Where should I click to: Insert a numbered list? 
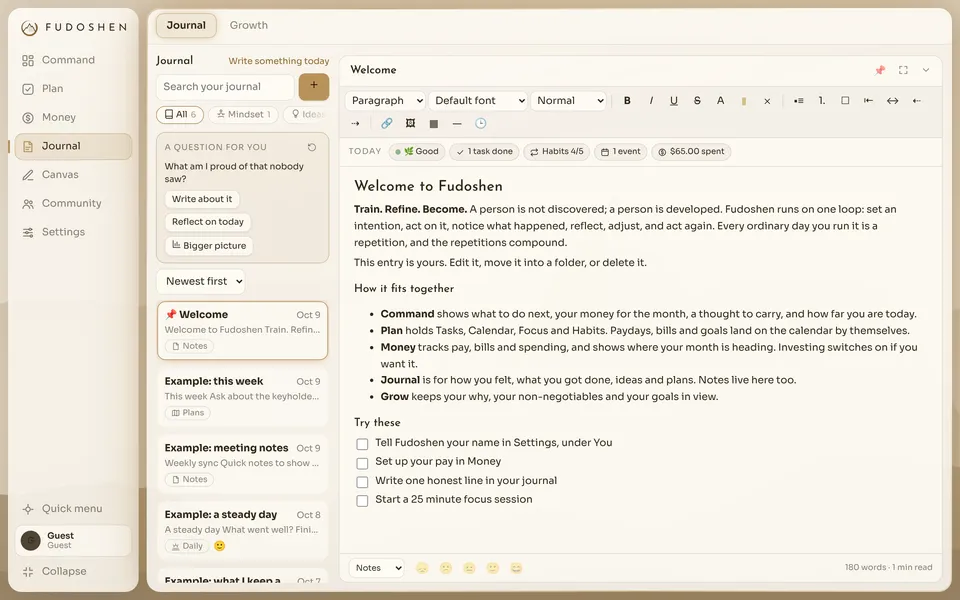[822, 100]
